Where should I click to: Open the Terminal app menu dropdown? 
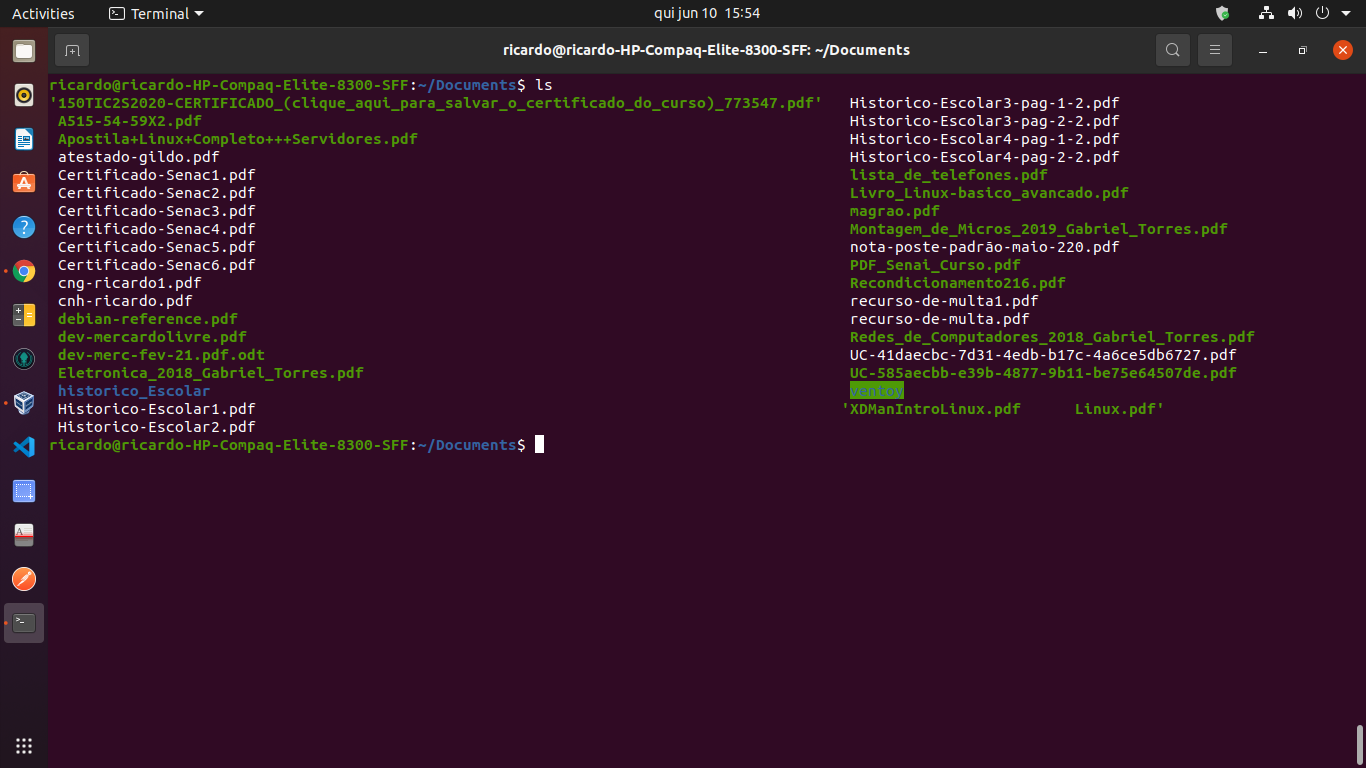tap(156, 13)
